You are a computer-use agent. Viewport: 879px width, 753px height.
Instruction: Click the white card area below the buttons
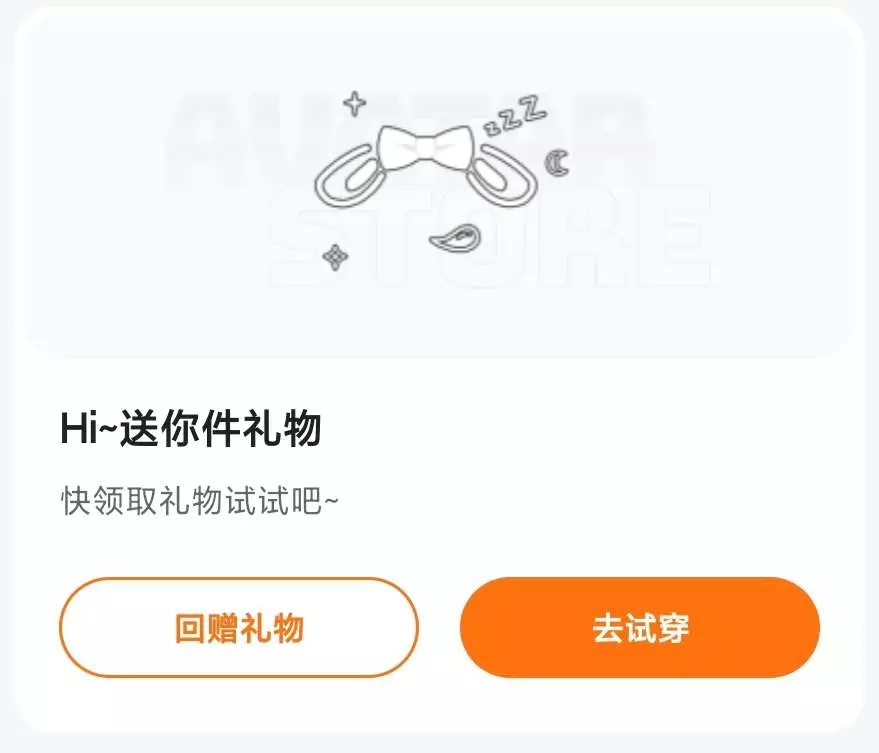(440, 705)
